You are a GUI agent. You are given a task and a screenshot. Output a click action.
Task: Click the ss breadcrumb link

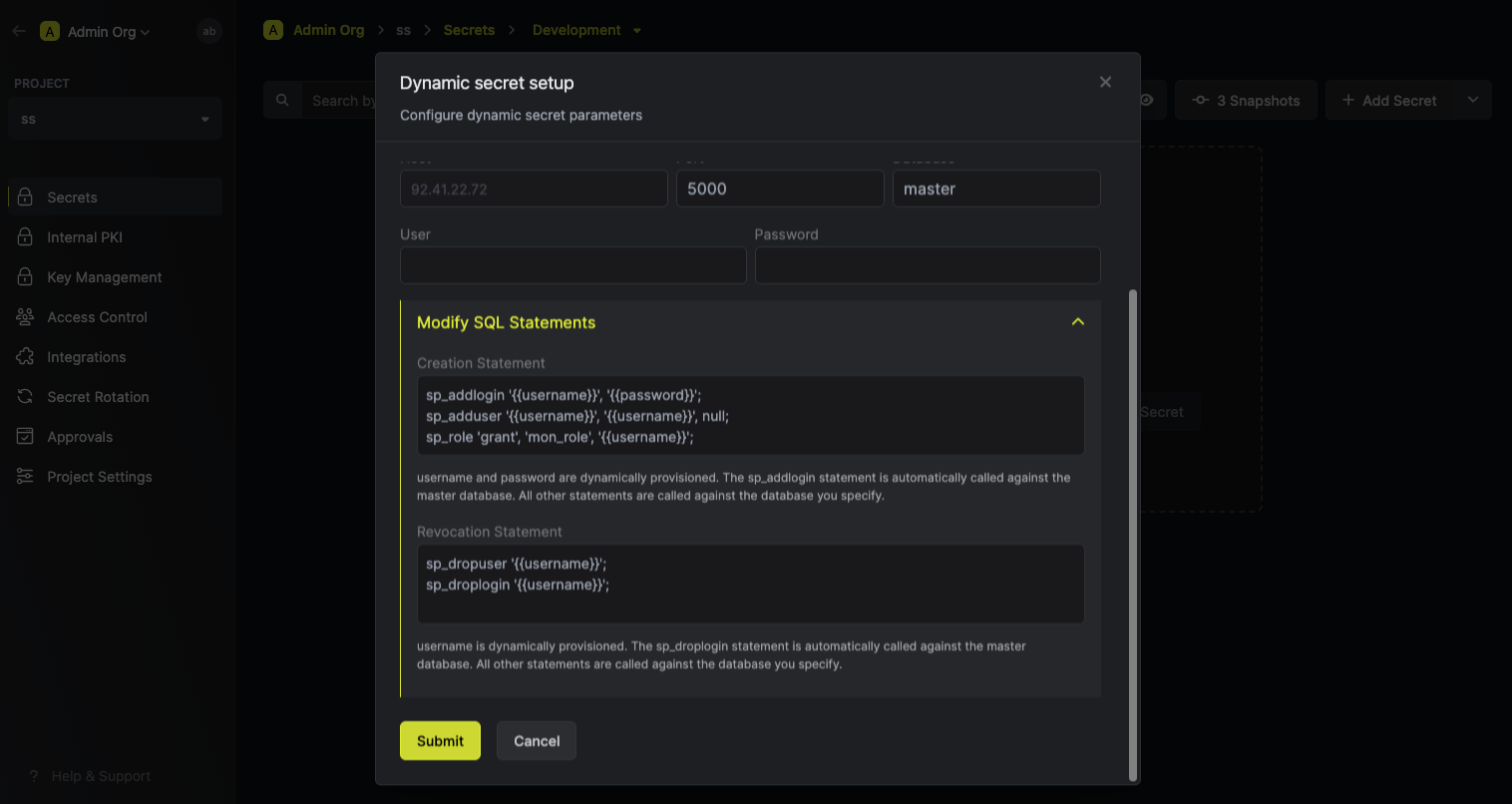403,30
